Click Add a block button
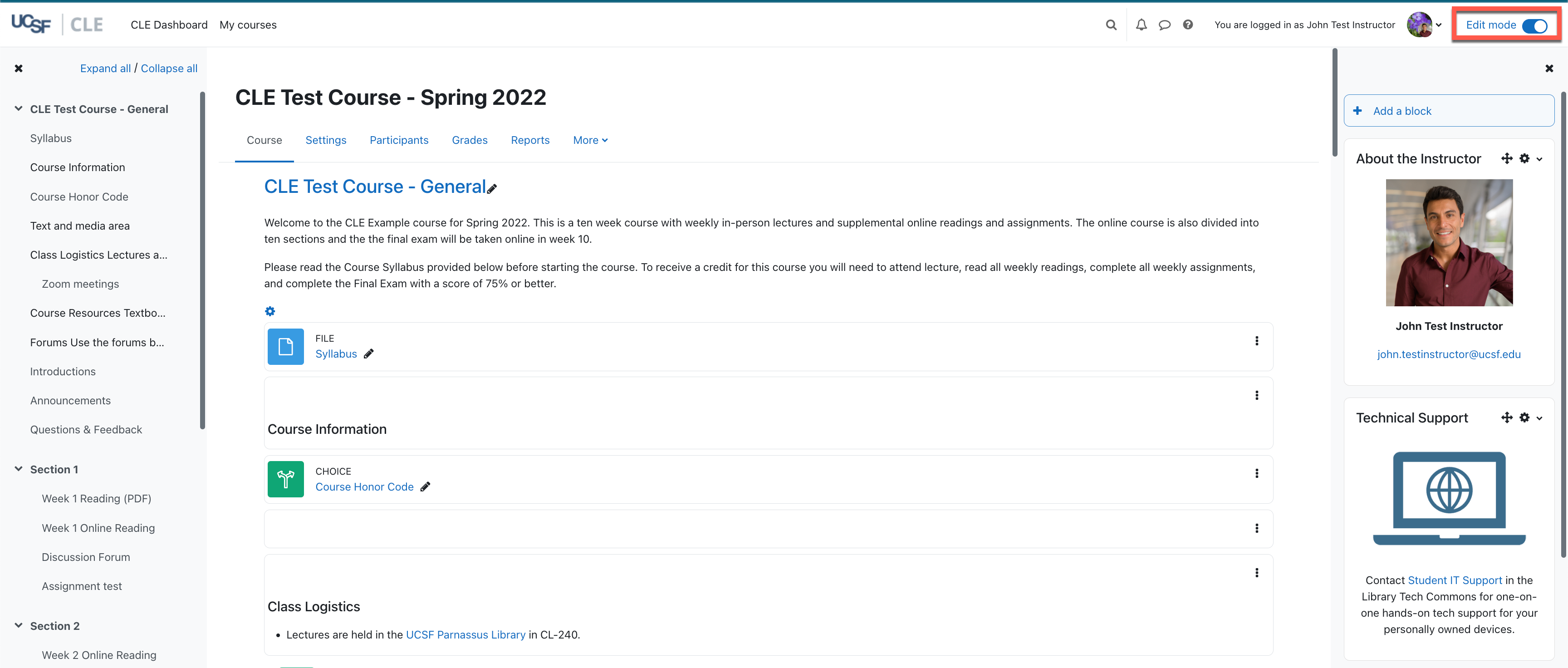The height and width of the screenshot is (668, 1568). click(x=1449, y=111)
